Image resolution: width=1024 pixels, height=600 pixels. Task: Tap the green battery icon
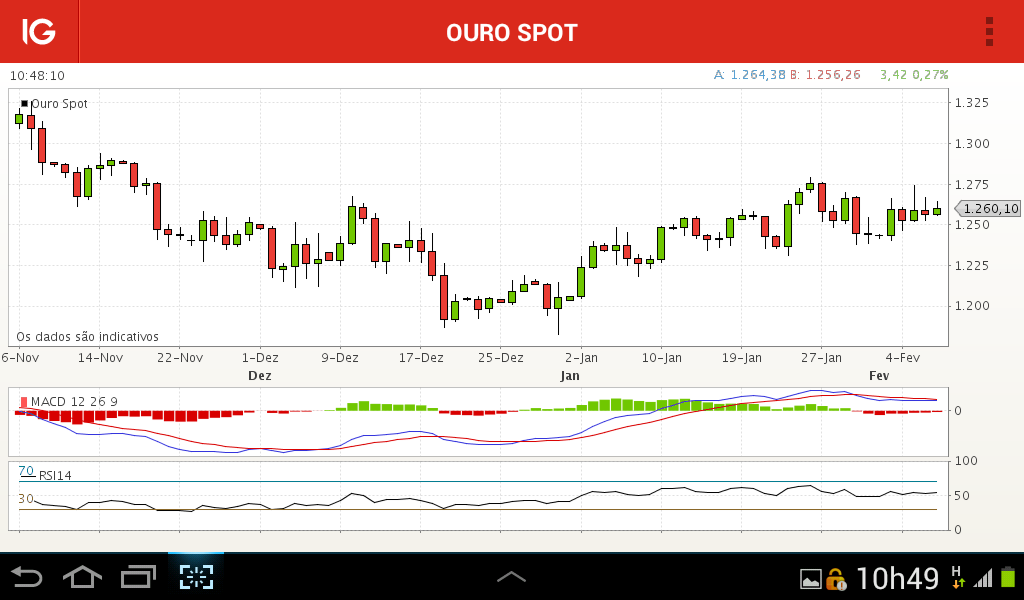click(1008, 576)
